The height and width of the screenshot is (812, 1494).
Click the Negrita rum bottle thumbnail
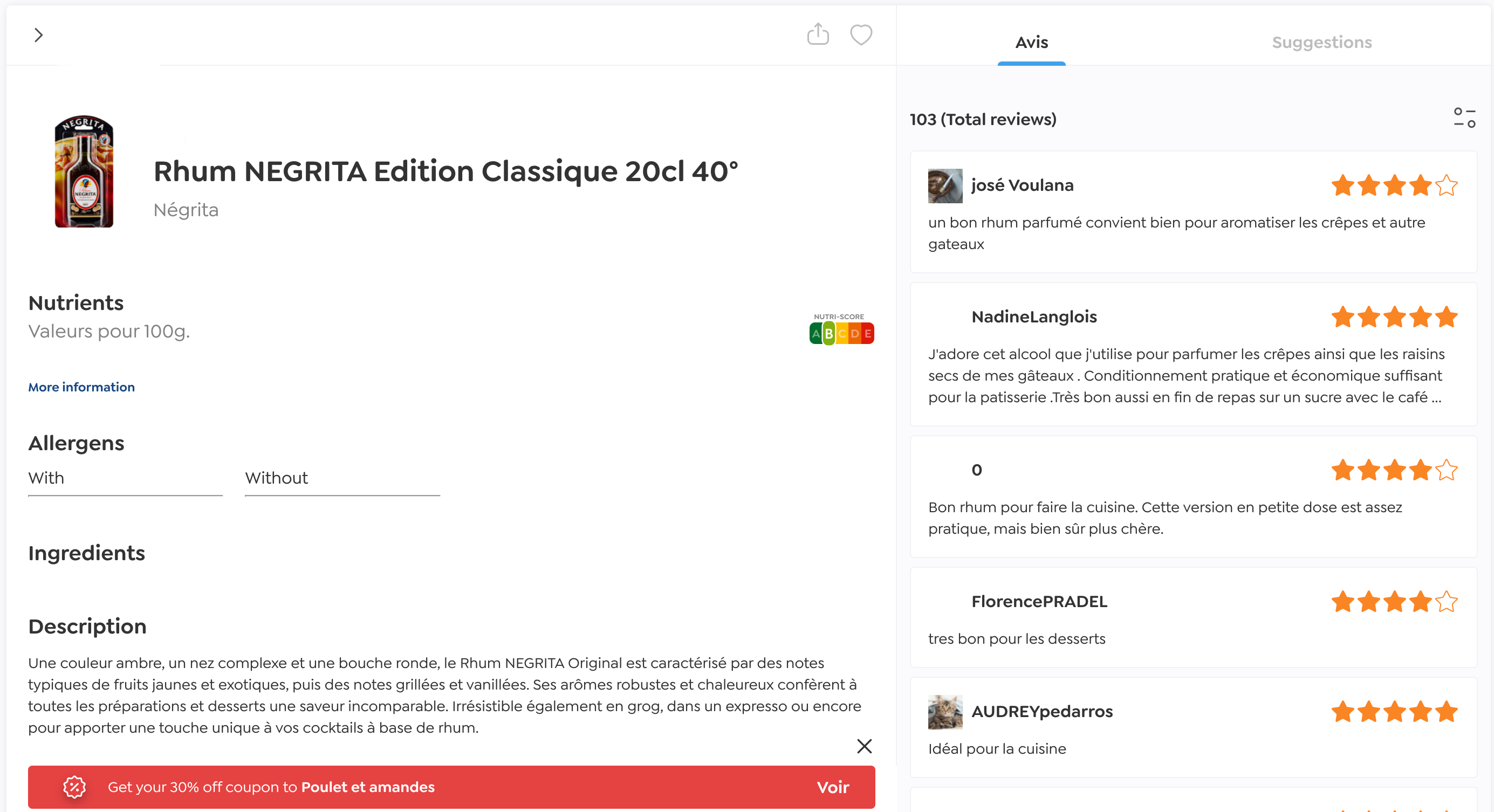[84, 171]
